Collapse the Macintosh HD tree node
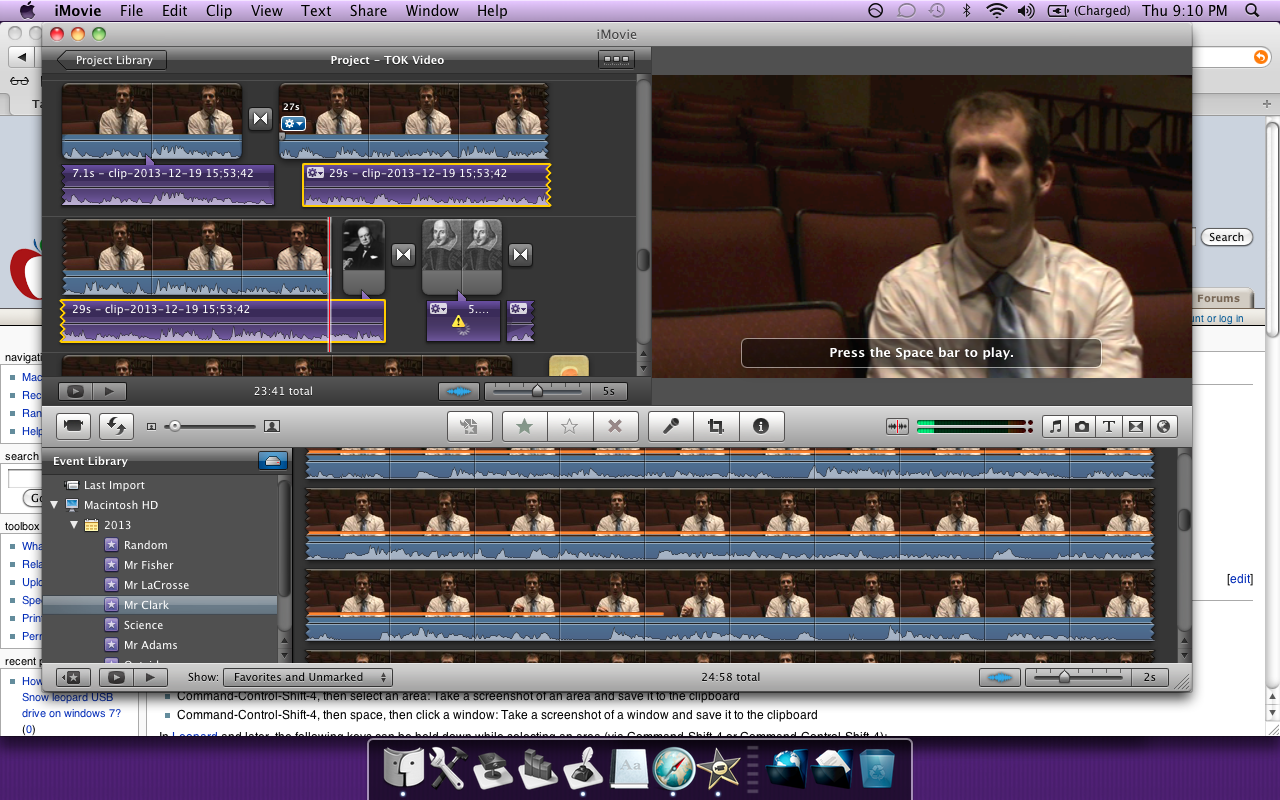The image size is (1280, 800). (54, 505)
